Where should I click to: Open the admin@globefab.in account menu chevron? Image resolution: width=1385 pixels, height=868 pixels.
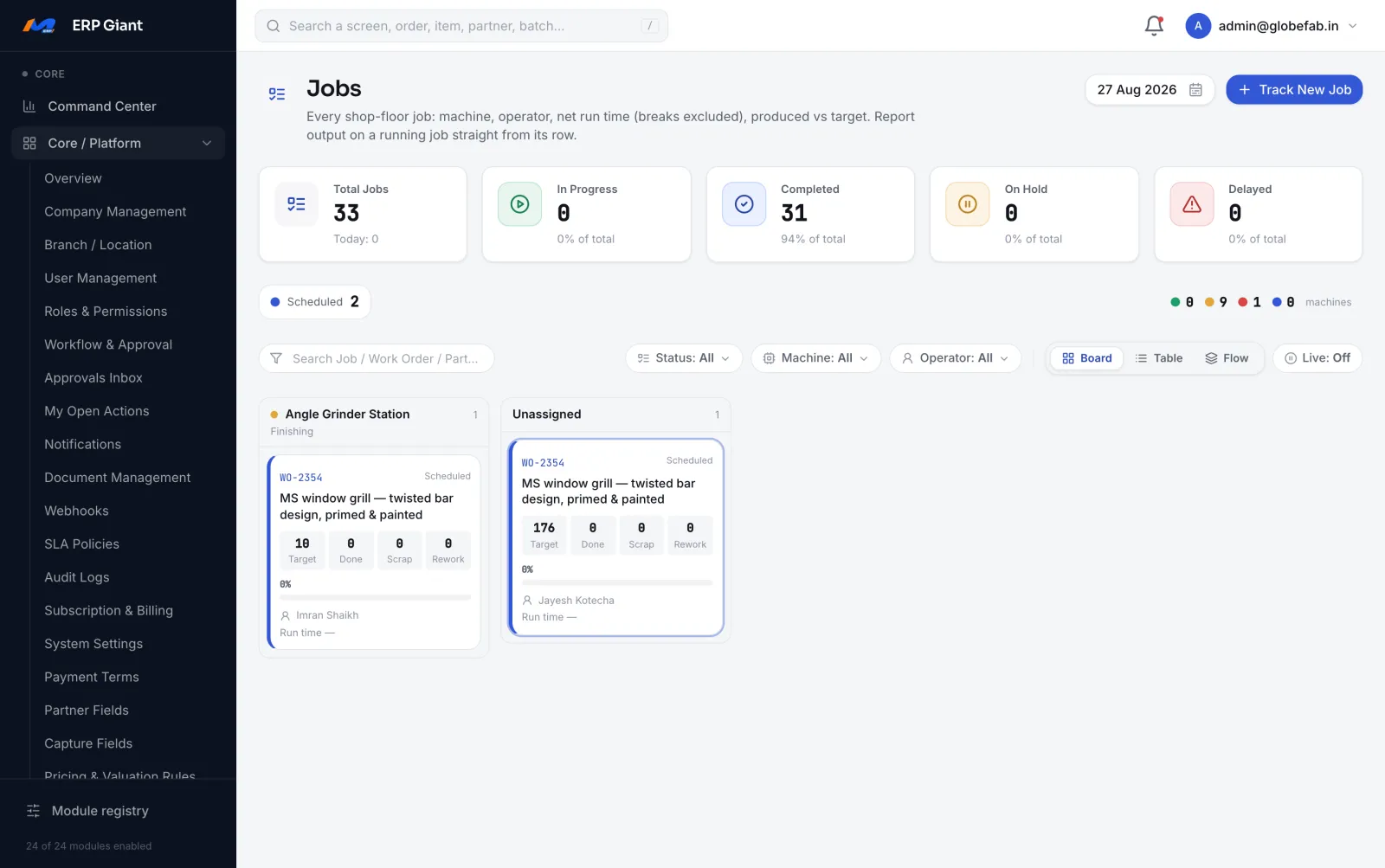click(1353, 26)
